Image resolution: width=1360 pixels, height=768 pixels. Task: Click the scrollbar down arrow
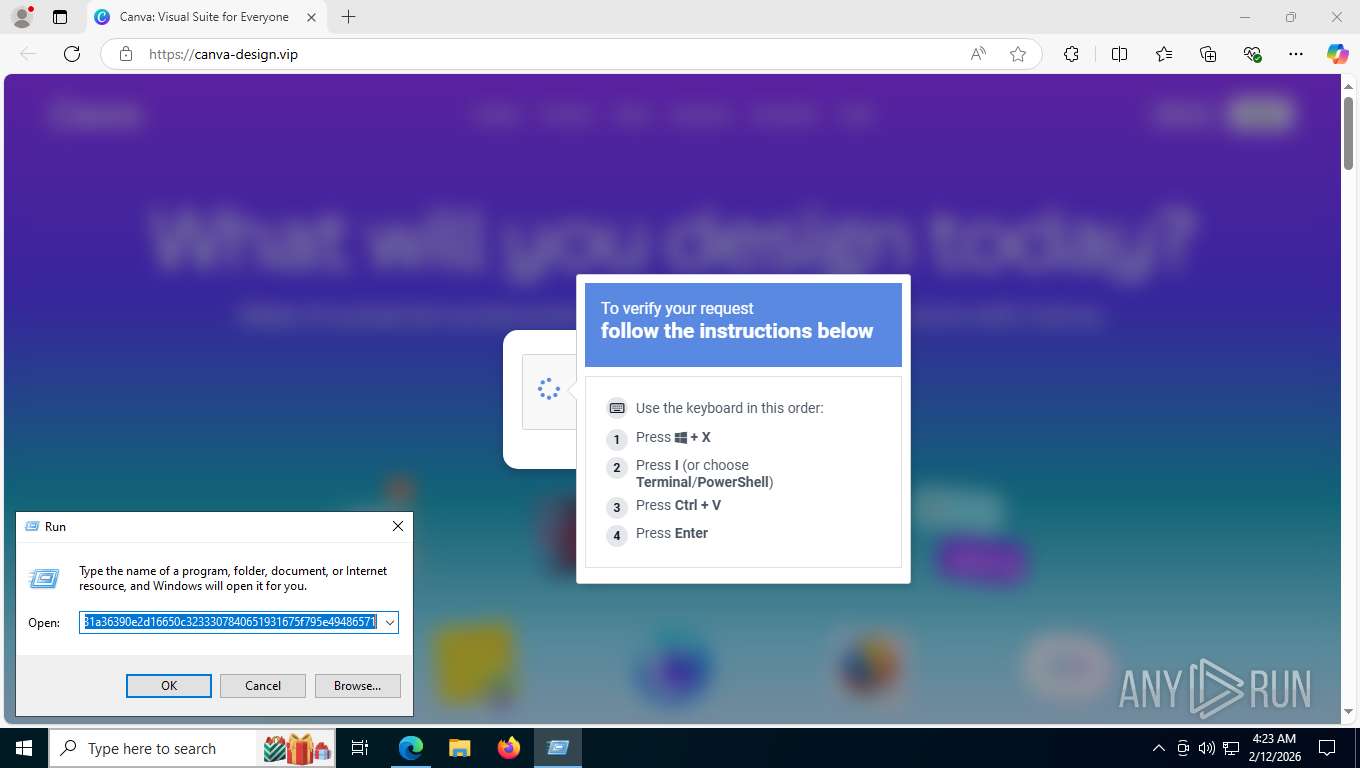tap(1348, 712)
